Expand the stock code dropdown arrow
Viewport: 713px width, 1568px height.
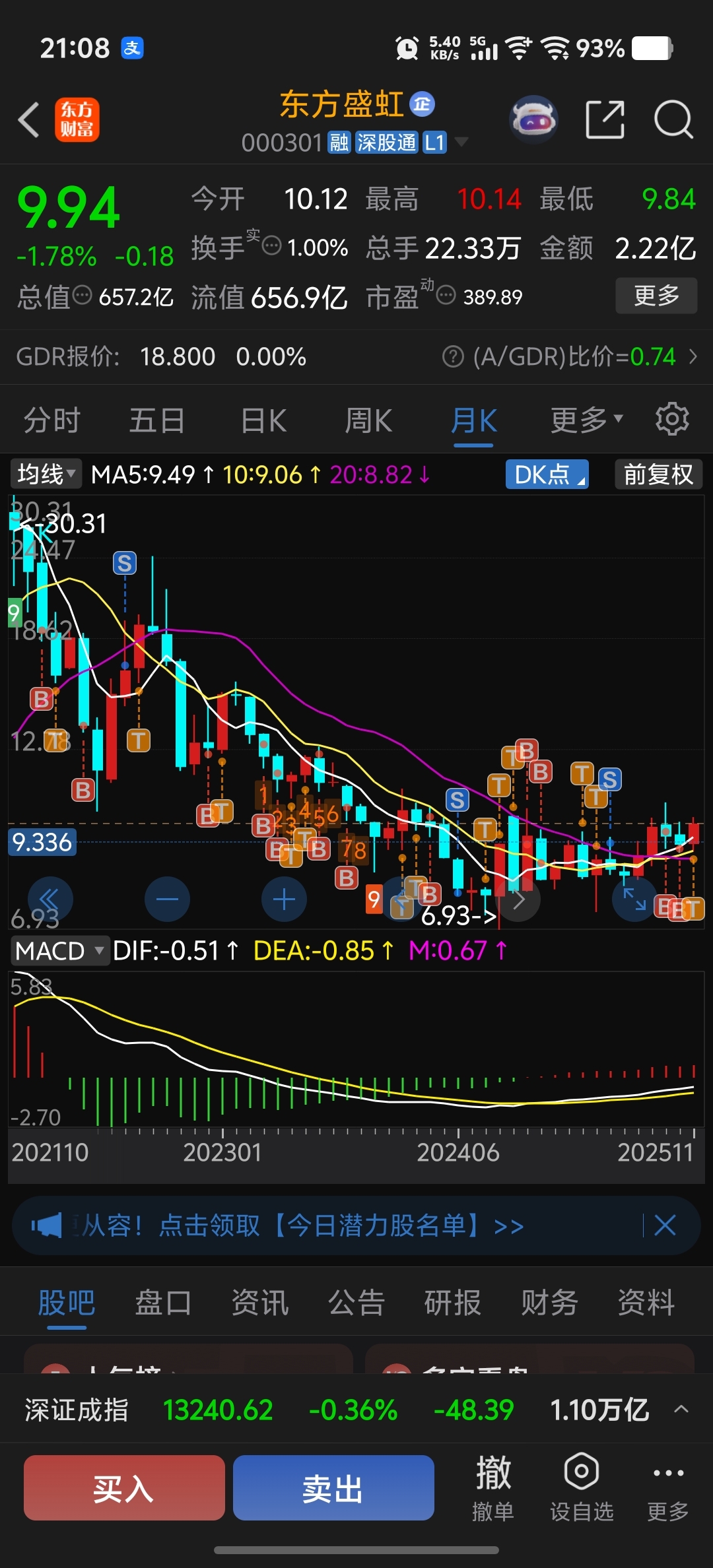pos(461,142)
